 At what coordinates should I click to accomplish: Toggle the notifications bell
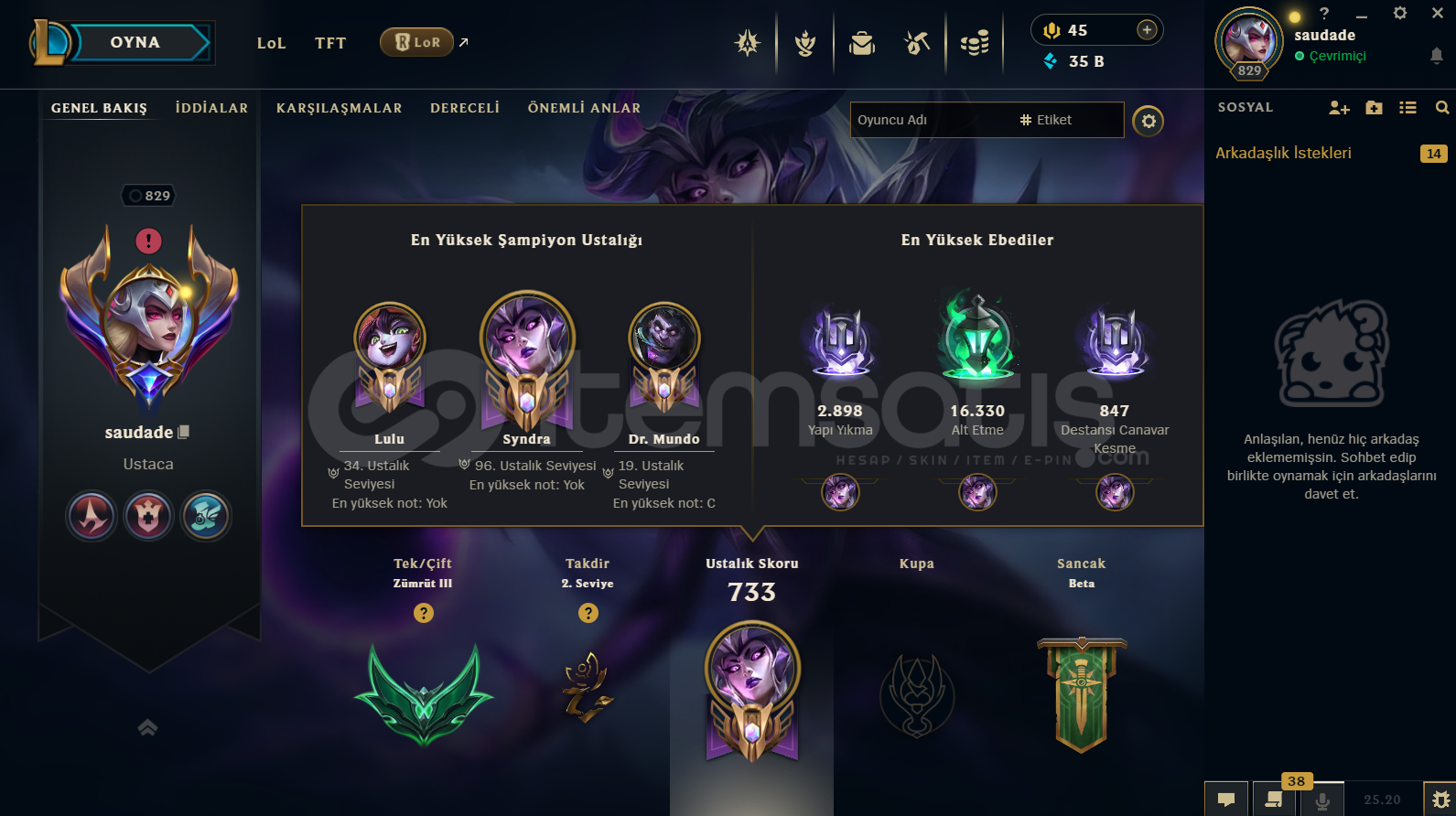(1437, 56)
